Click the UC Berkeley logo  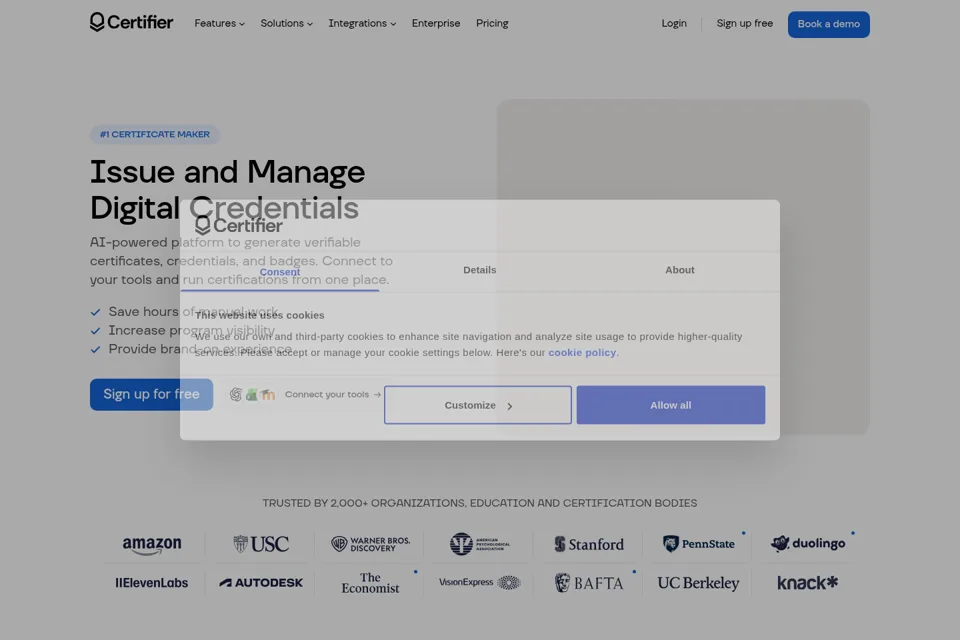coord(699,583)
